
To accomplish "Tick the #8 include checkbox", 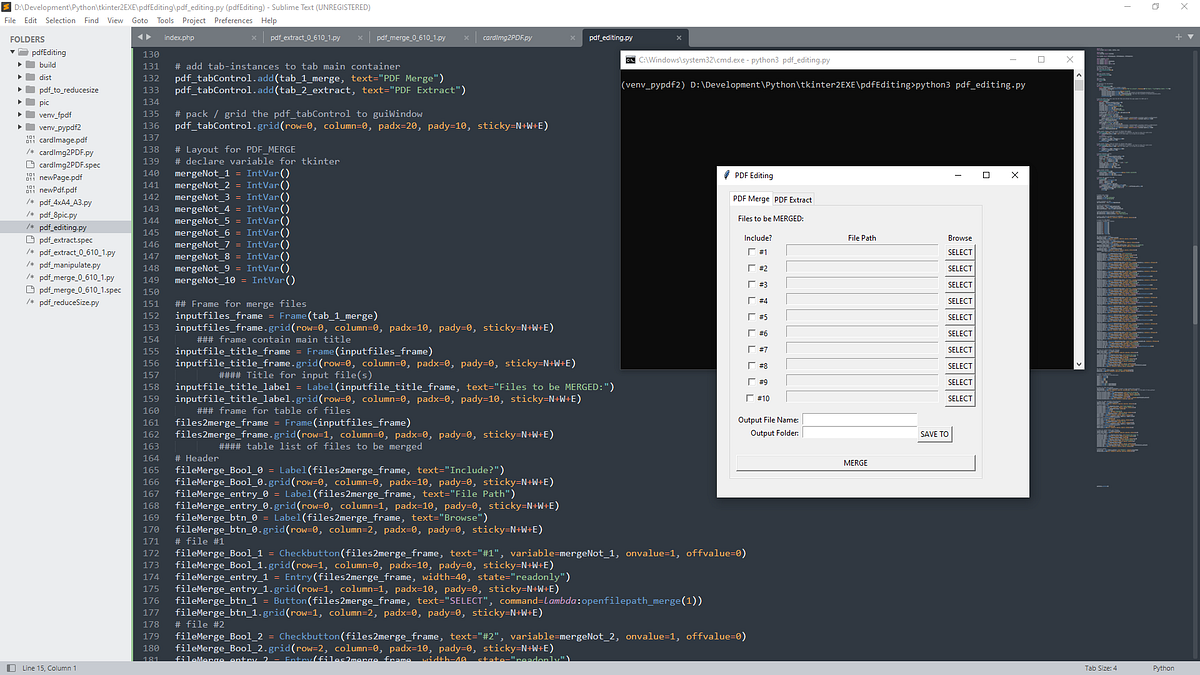I will click(x=752, y=366).
